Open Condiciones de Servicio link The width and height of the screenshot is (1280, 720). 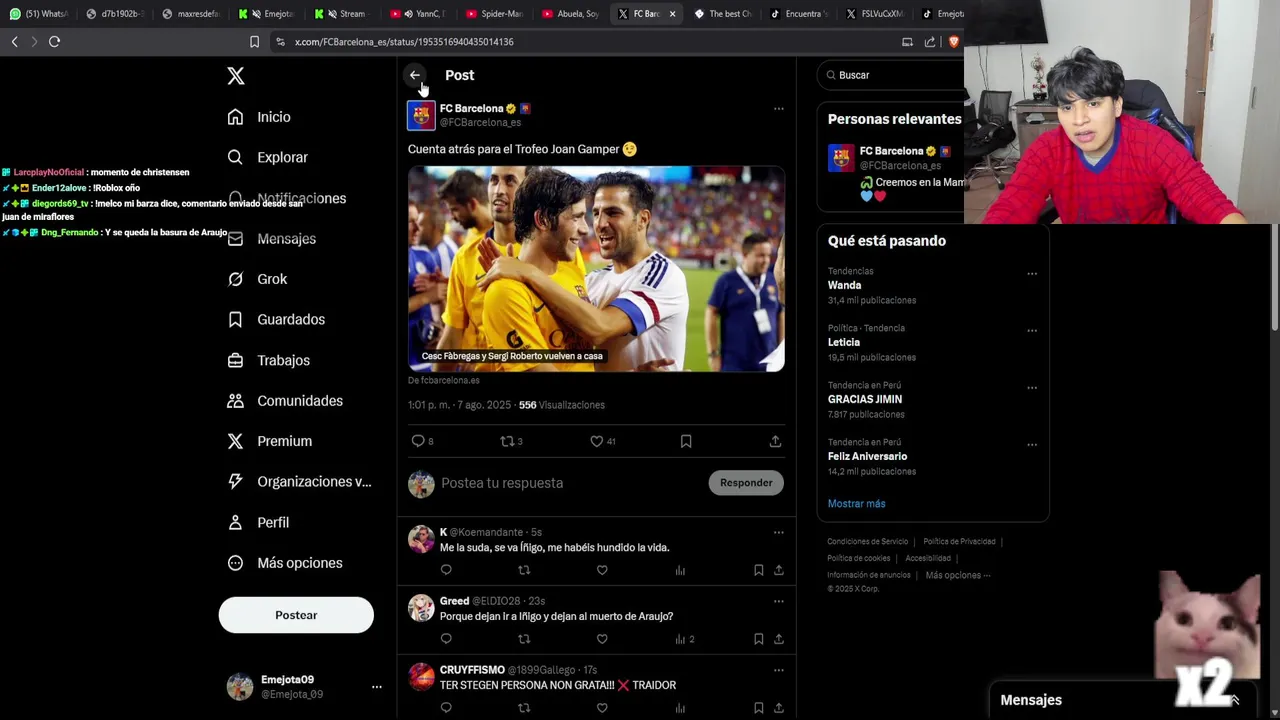point(868,542)
